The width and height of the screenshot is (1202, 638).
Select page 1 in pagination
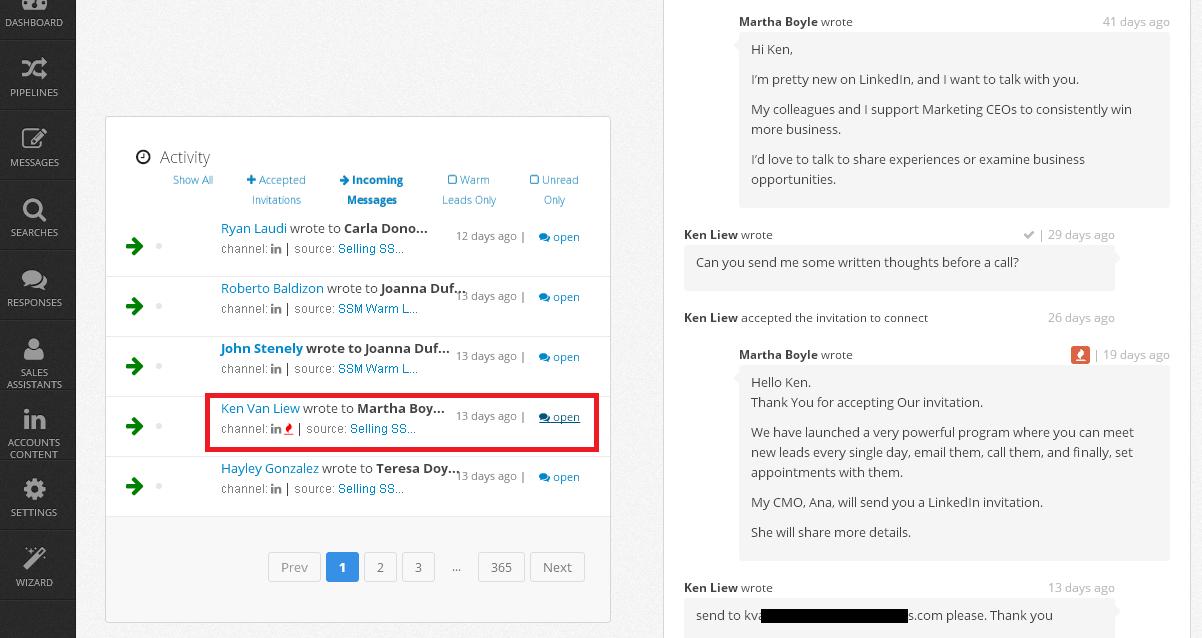pos(342,567)
